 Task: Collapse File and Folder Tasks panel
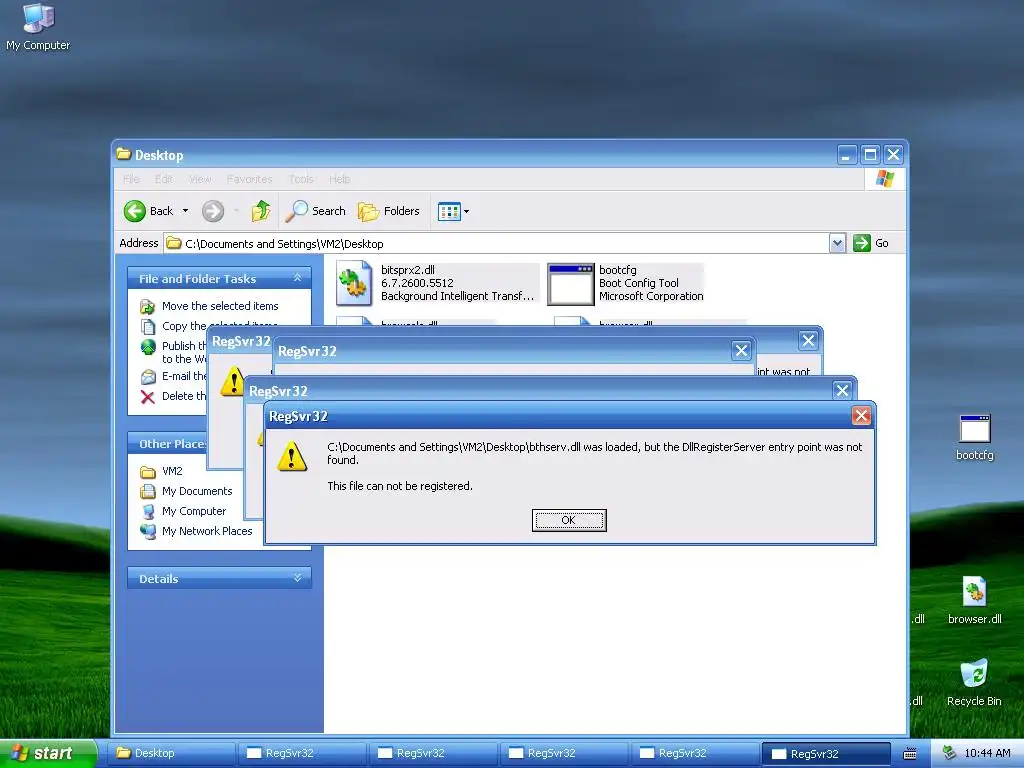[x=297, y=278]
